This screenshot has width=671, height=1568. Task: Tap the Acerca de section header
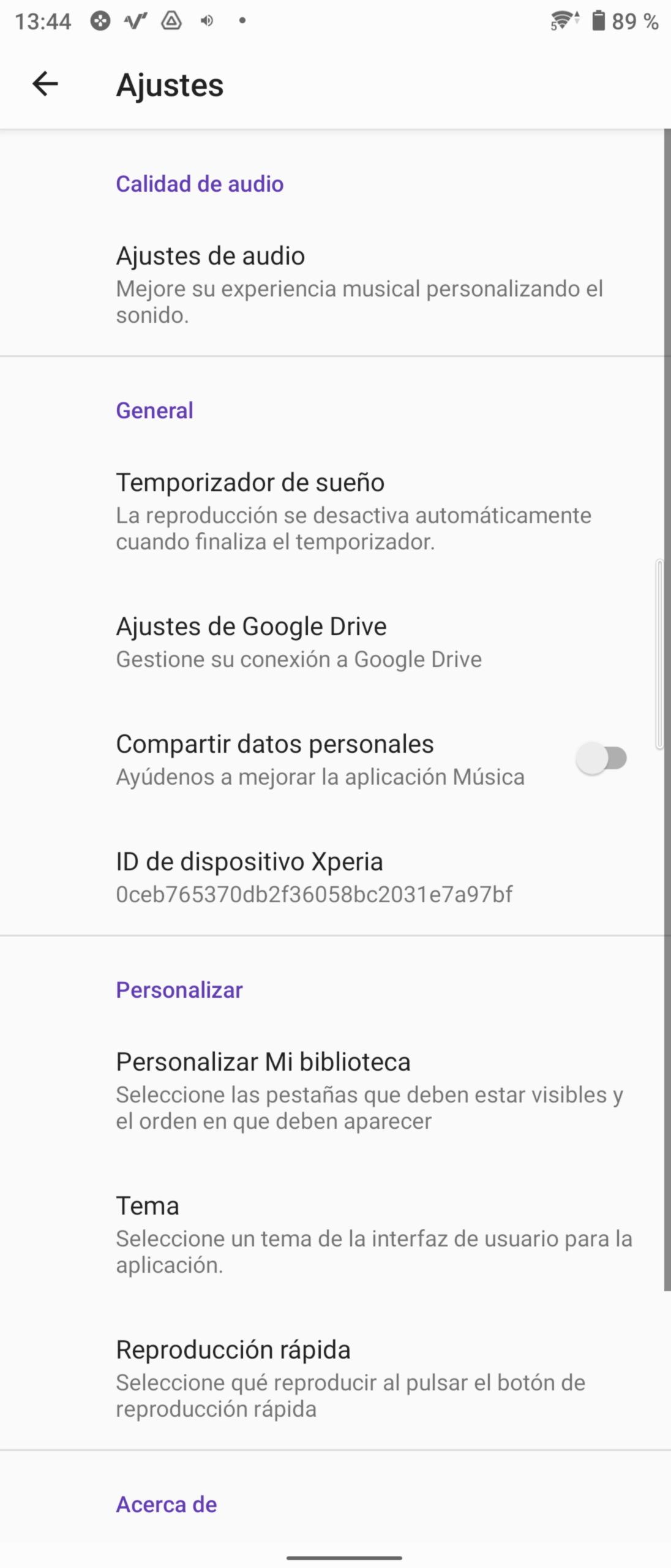point(167,1504)
